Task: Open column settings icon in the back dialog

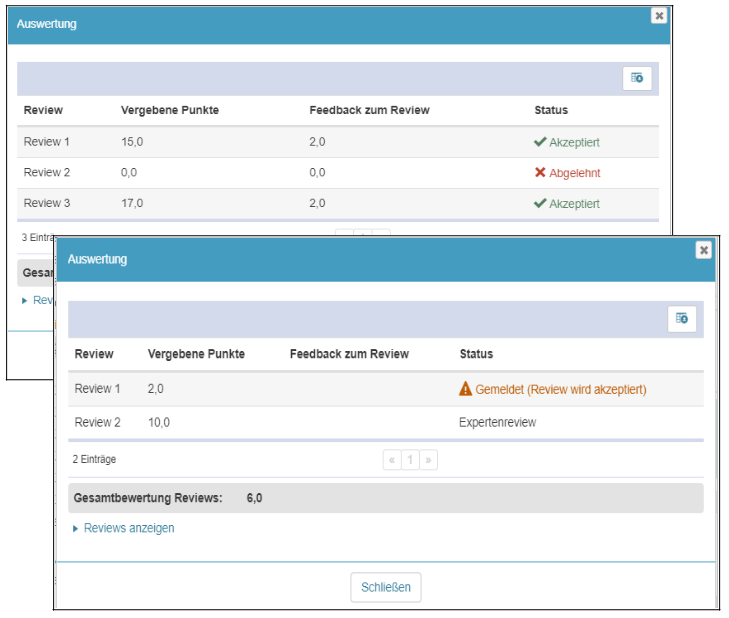Action: 637,78
